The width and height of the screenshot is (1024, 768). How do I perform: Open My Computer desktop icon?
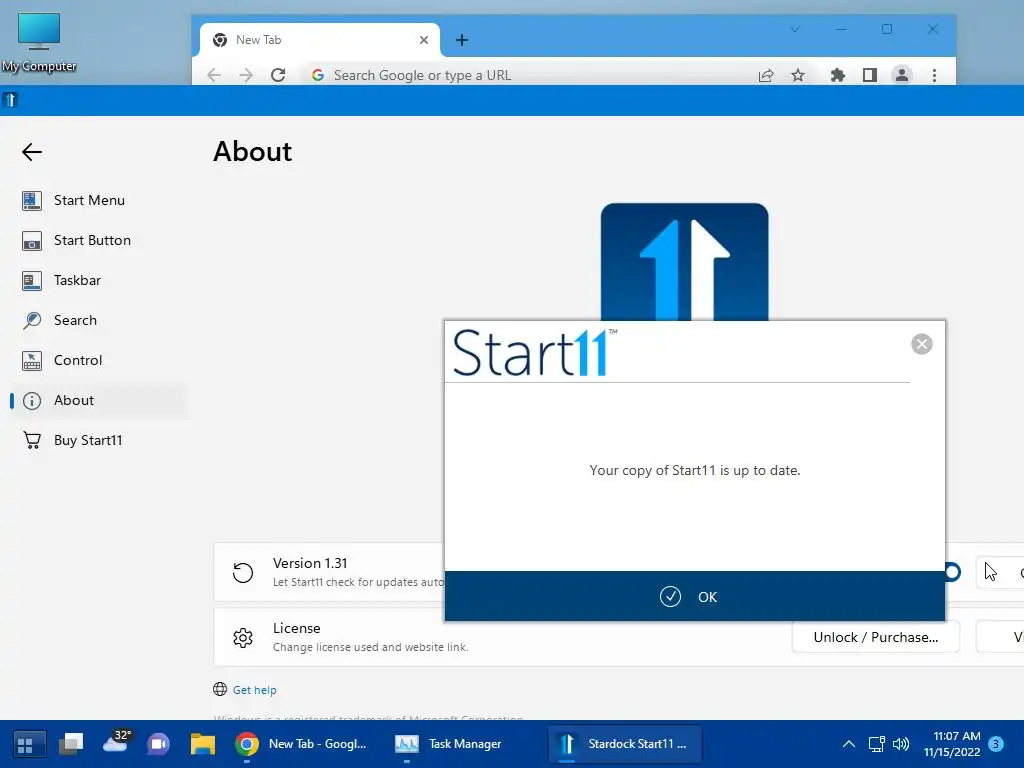[39, 42]
